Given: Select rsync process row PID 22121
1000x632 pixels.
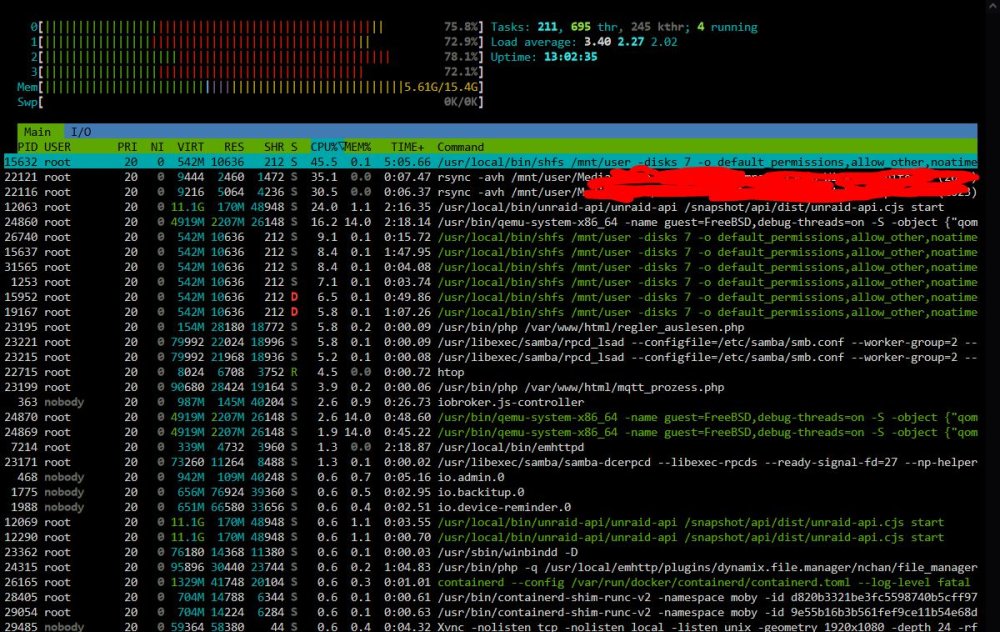Looking at the screenshot, I should (490, 177).
